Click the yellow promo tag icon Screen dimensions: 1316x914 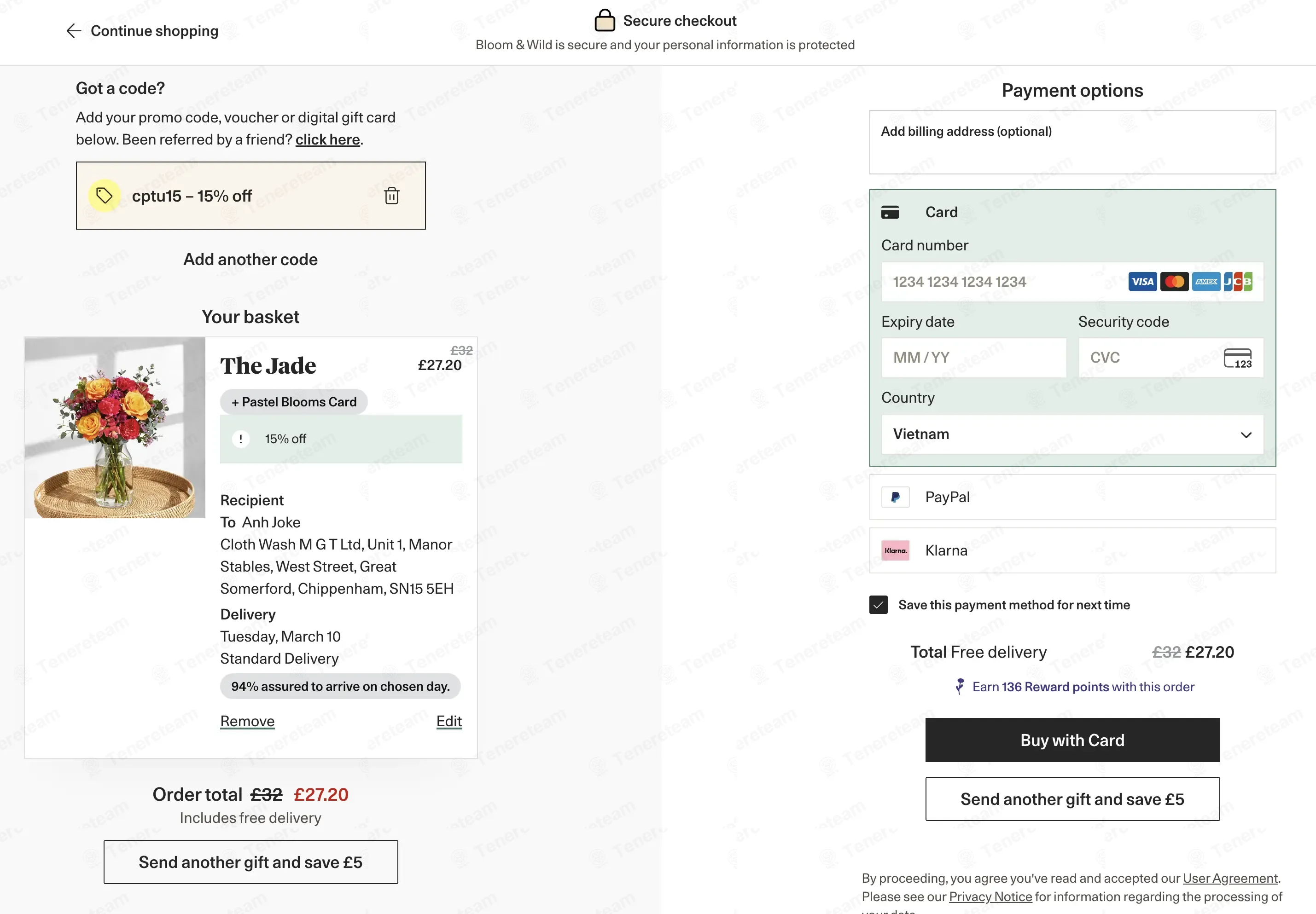(104, 196)
